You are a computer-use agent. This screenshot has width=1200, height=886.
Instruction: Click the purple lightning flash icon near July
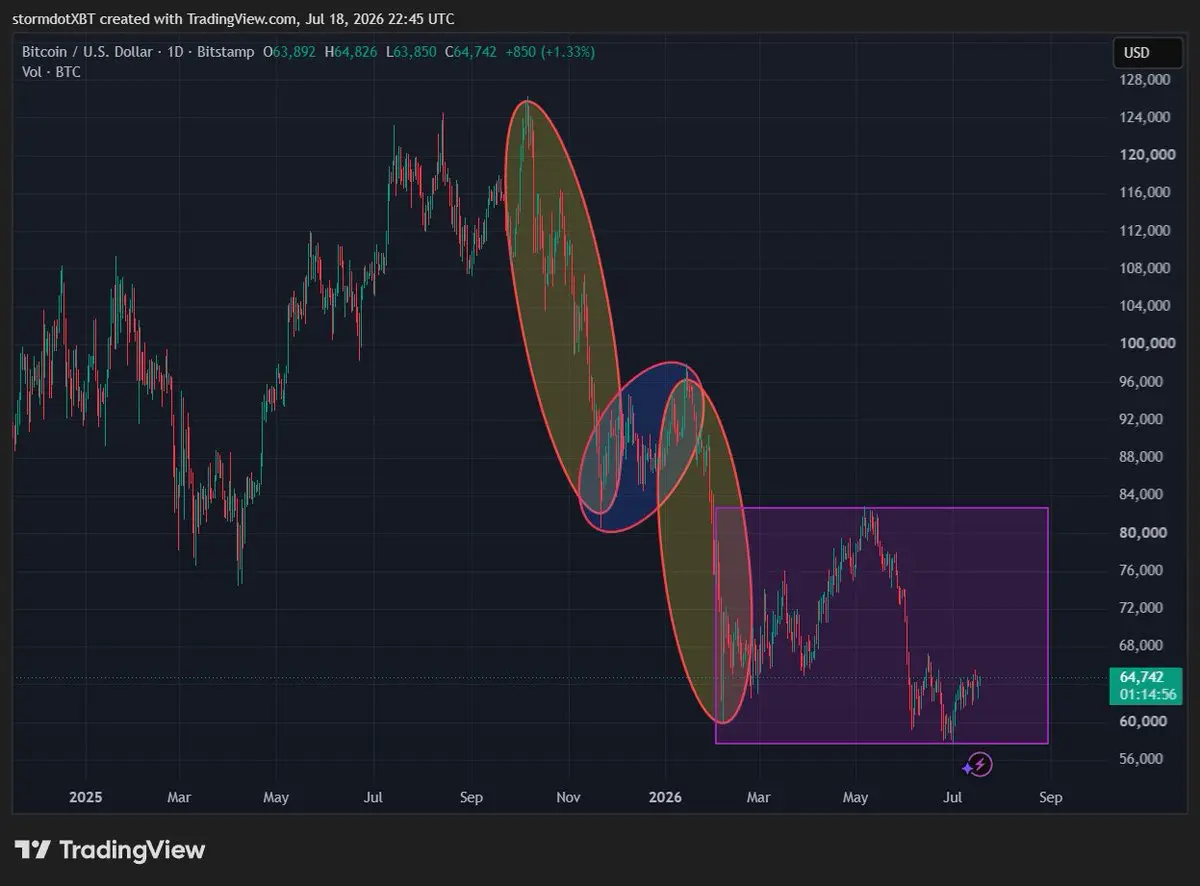[981, 765]
